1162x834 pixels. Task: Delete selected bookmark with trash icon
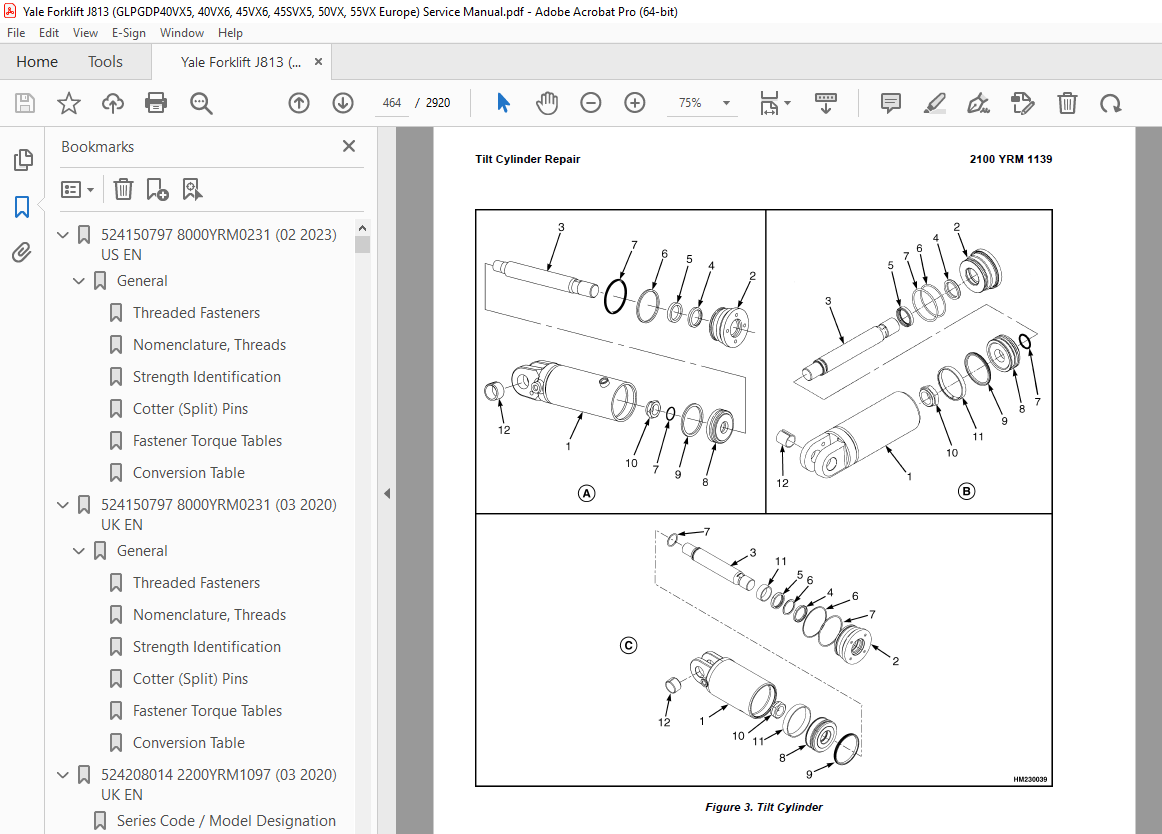[123, 190]
